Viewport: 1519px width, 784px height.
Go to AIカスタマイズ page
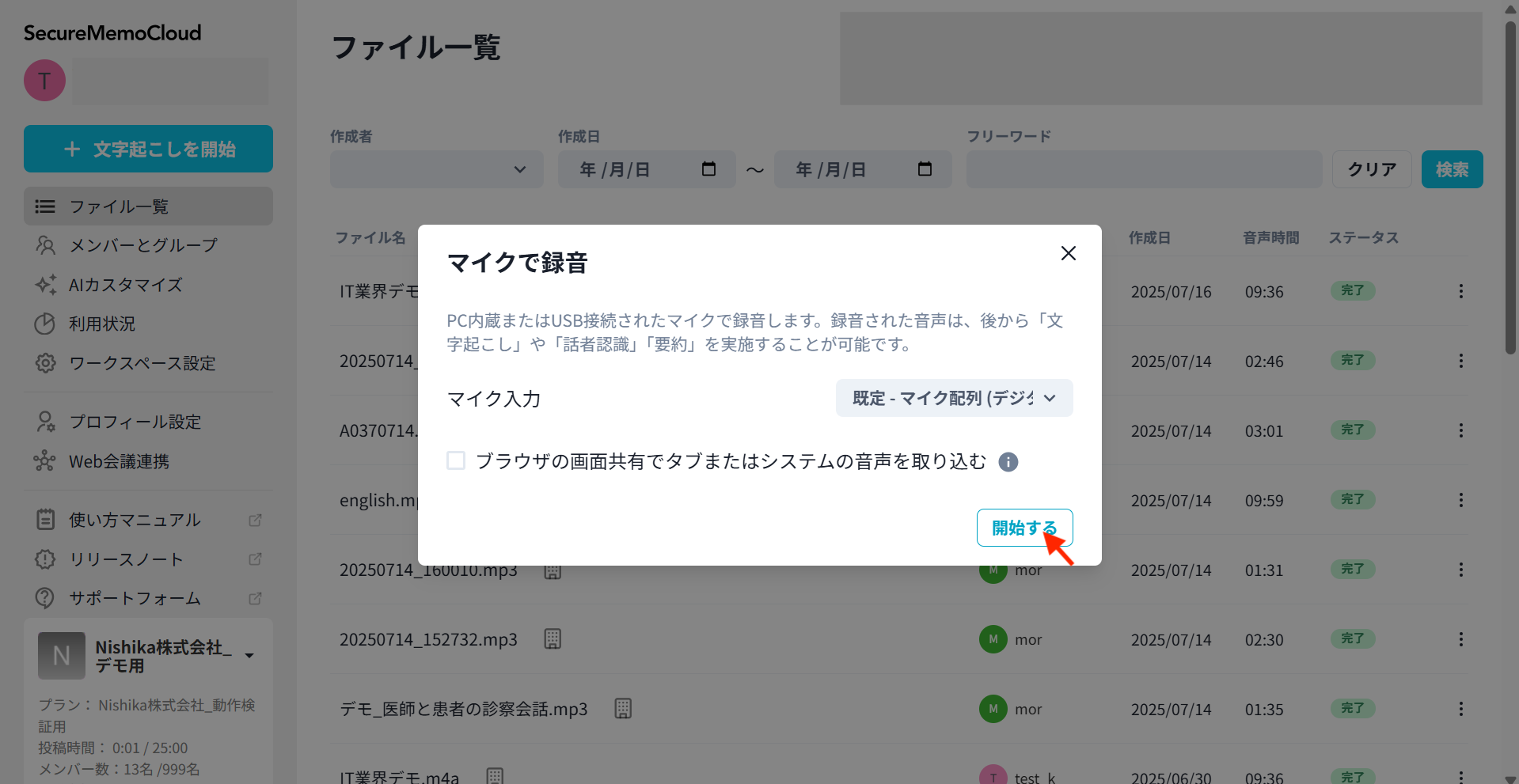tap(125, 285)
